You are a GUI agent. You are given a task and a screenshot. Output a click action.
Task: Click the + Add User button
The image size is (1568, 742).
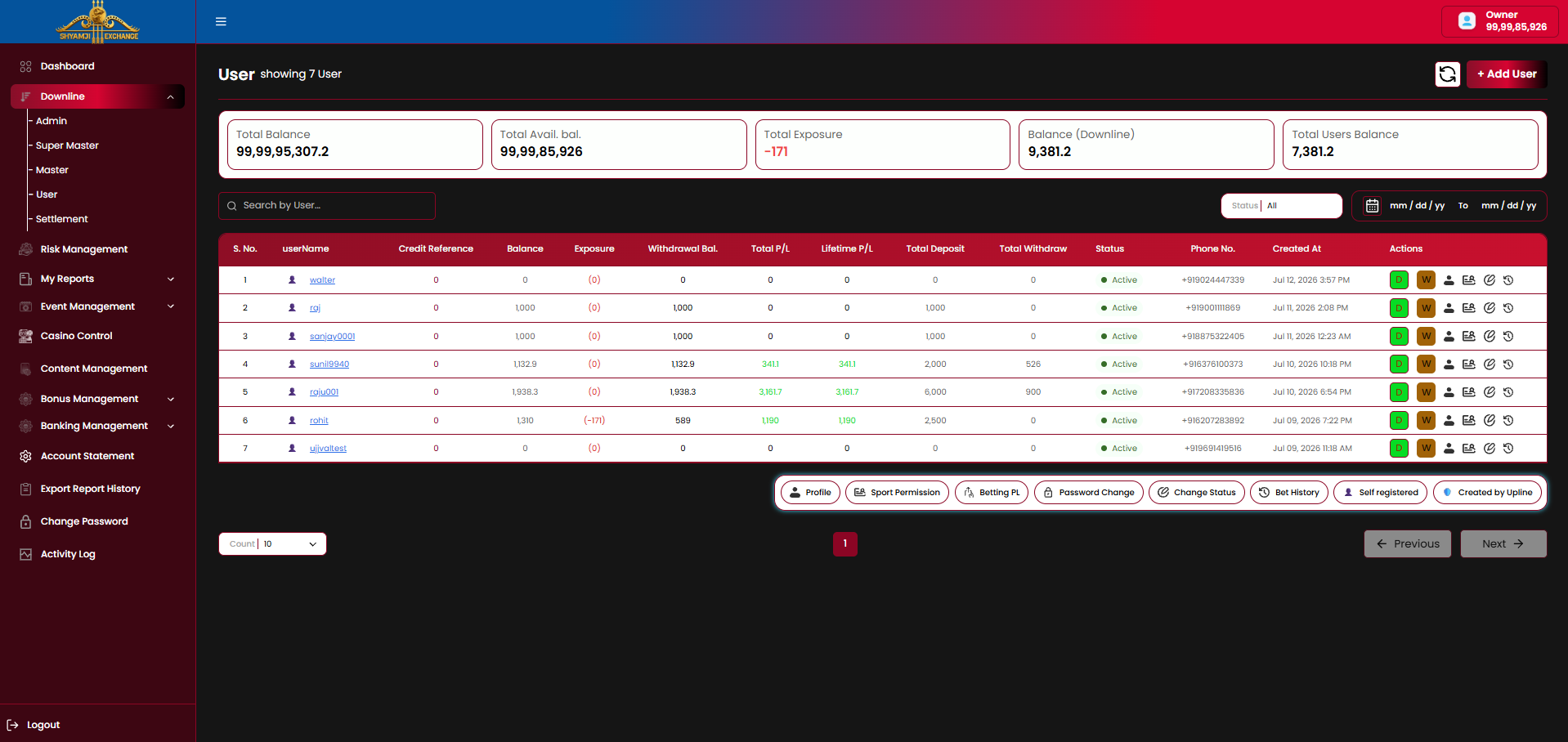[1506, 74]
